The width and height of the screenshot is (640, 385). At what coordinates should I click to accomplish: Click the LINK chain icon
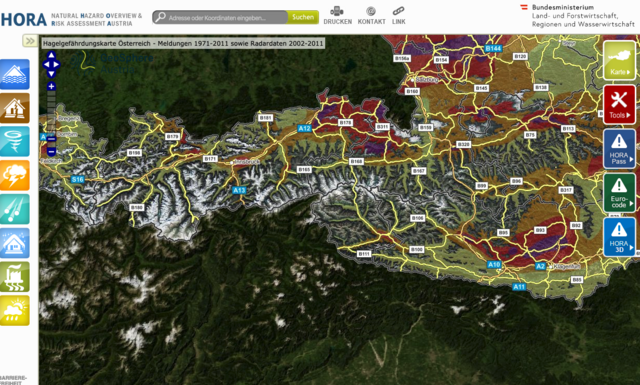click(398, 11)
